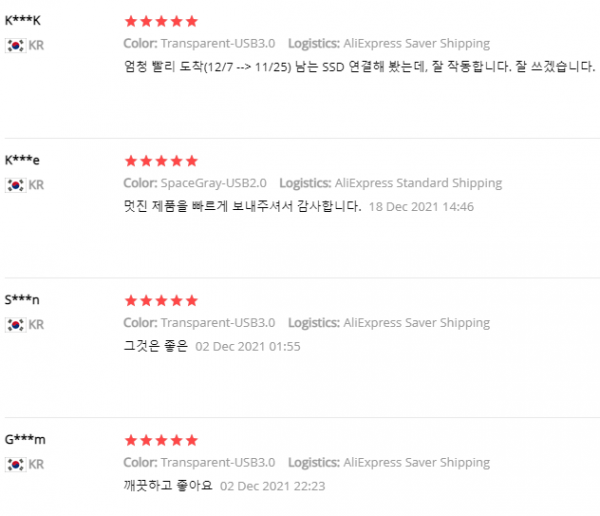Select reviewer name G***m
The image size is (600, 516).
(25, 439)
